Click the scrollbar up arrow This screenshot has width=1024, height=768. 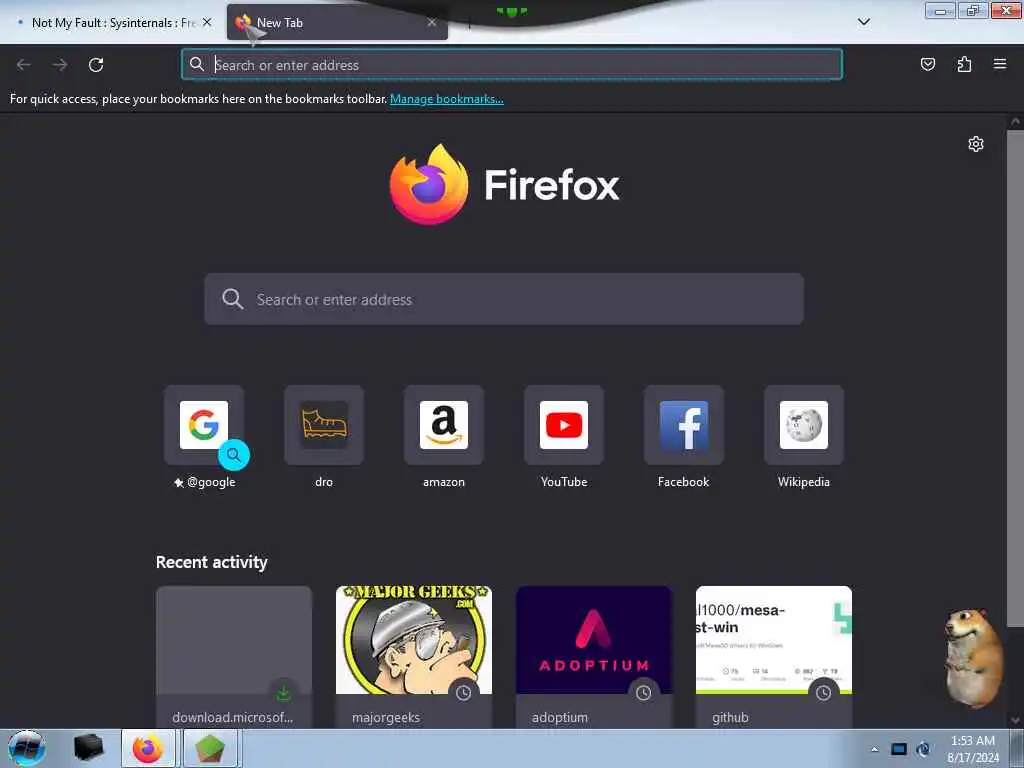point(1015,121)
